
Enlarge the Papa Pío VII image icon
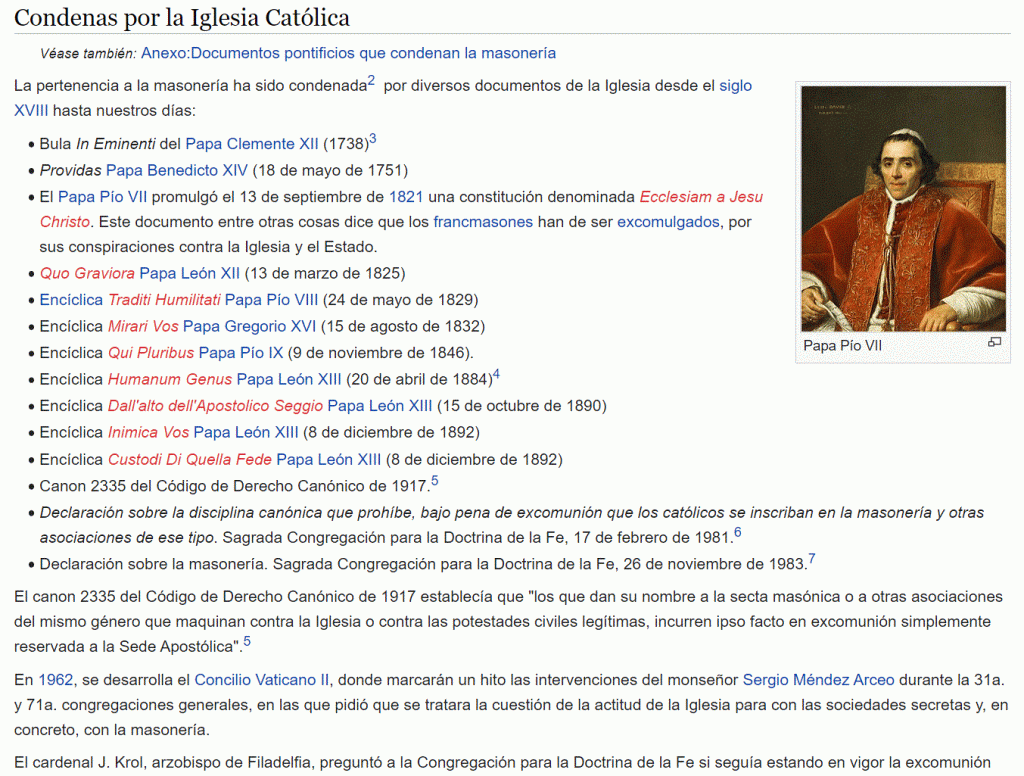click(994, 342)
